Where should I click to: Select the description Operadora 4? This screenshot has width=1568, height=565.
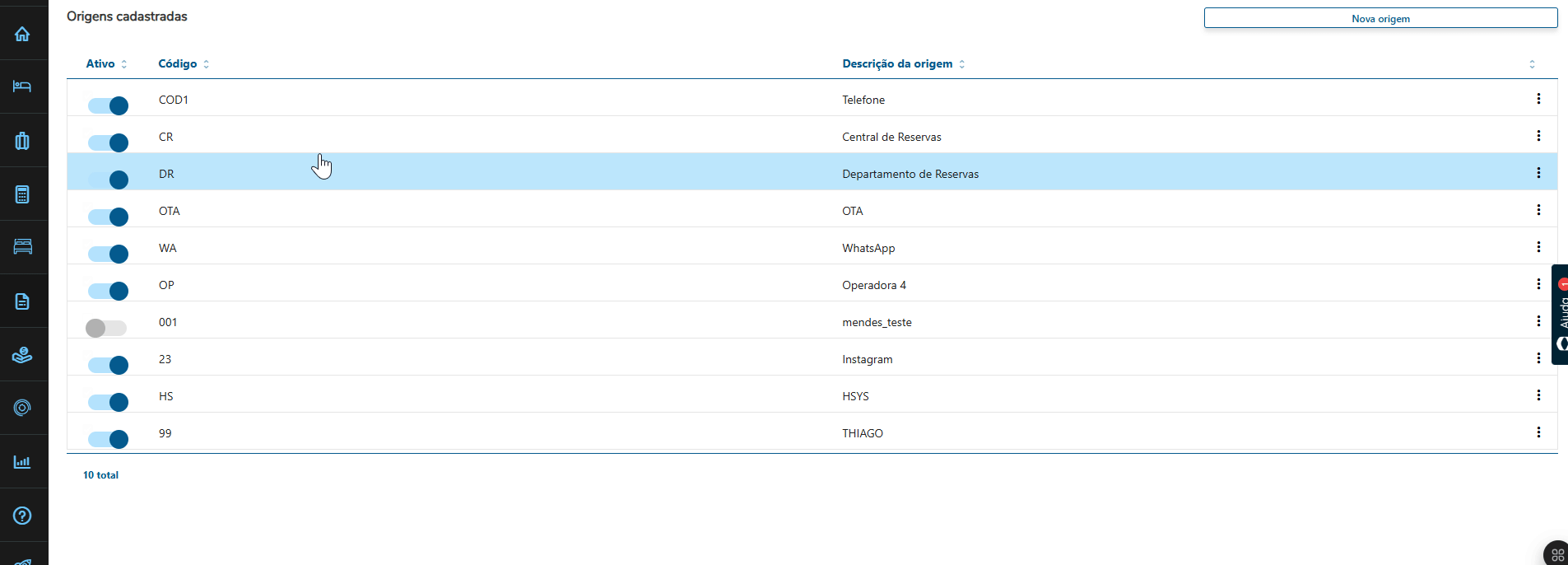tap(874, 285)
